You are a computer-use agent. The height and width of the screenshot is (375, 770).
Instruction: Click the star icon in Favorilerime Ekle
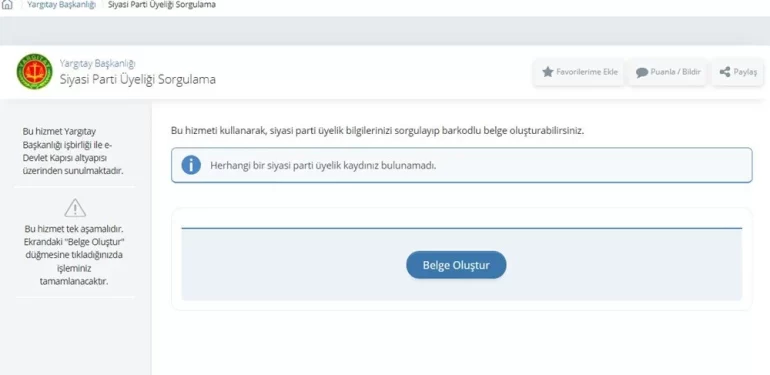(x=548, y=72)
